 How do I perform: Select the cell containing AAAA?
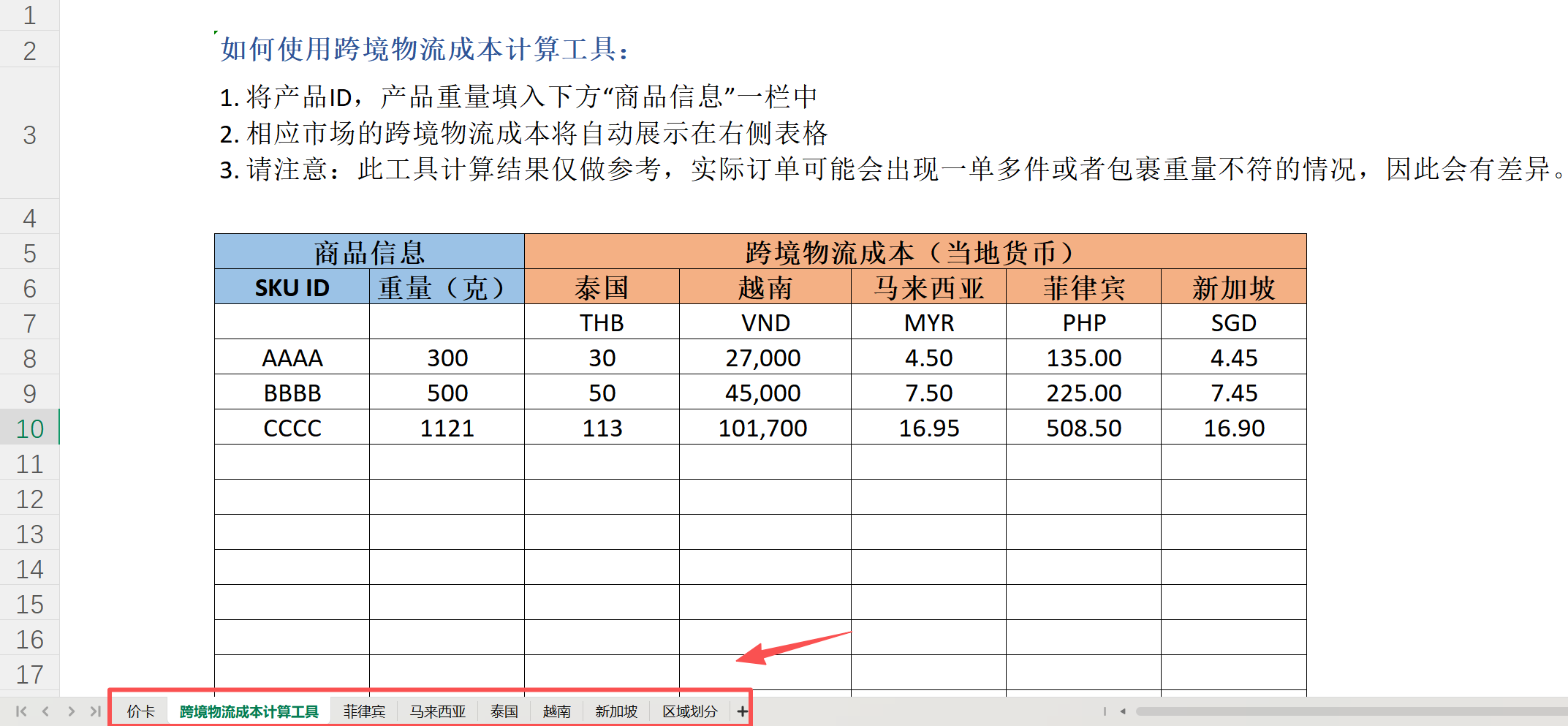tap(292, 358)
